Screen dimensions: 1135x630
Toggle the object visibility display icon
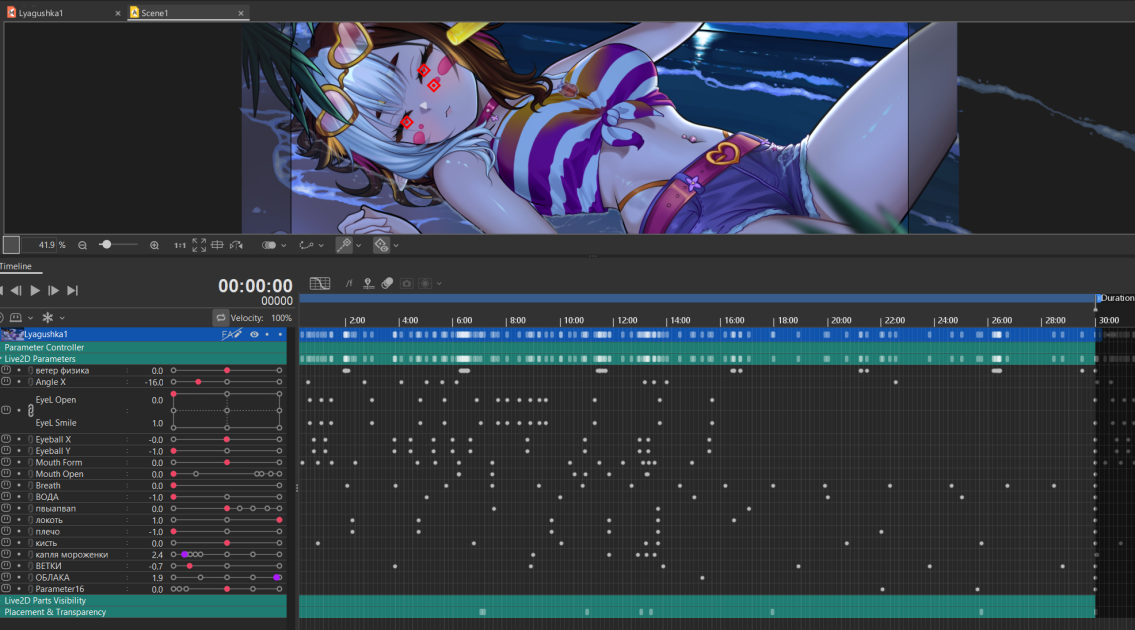click(381, 245)
